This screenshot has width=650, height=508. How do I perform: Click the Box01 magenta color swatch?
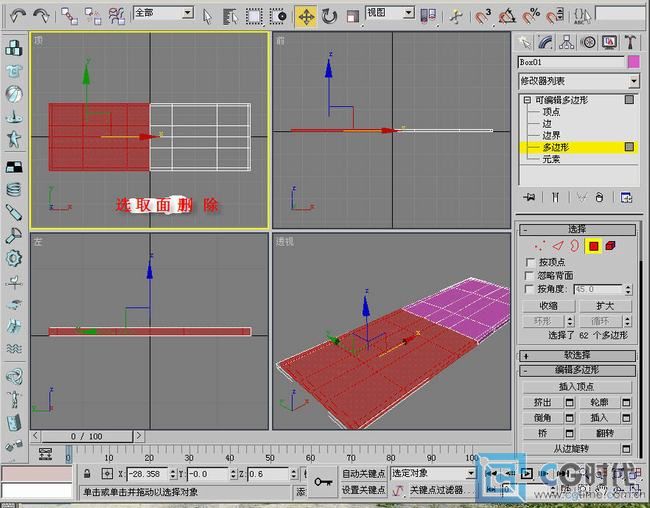click(633, 62)
